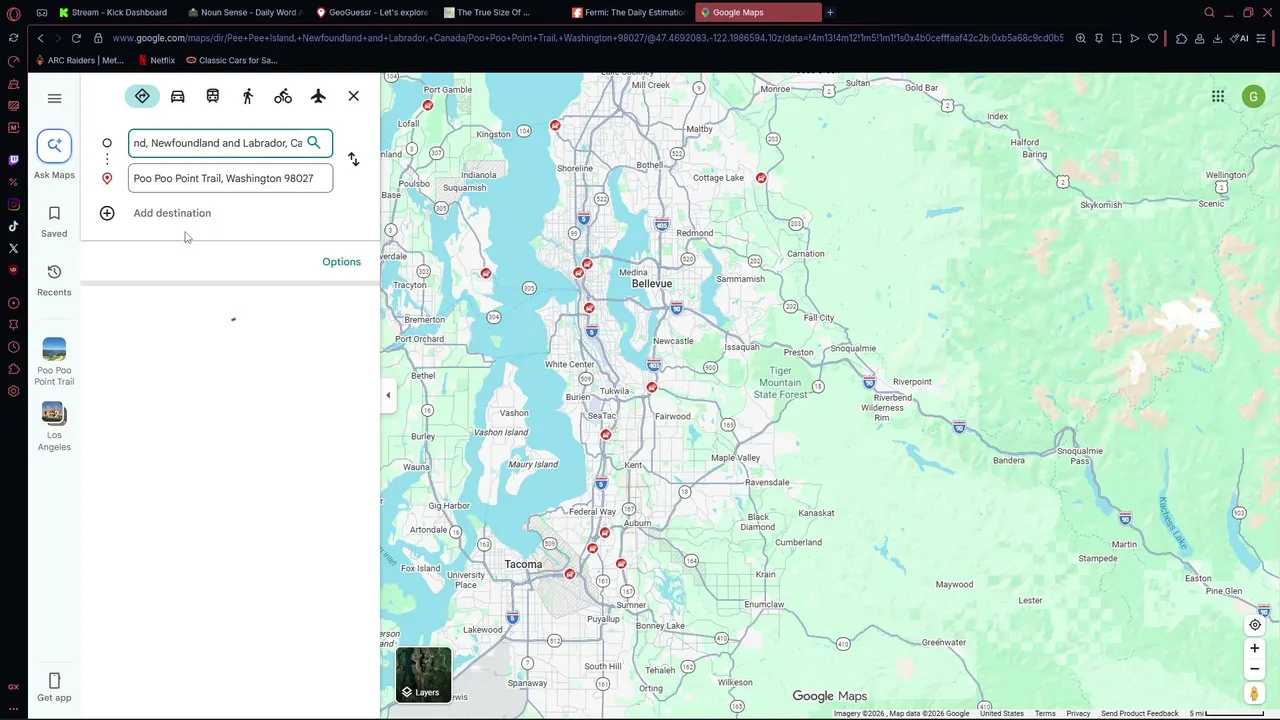Open the browser extensions cube icon
Screen dimensions: 1280x720
[1181, 38]
